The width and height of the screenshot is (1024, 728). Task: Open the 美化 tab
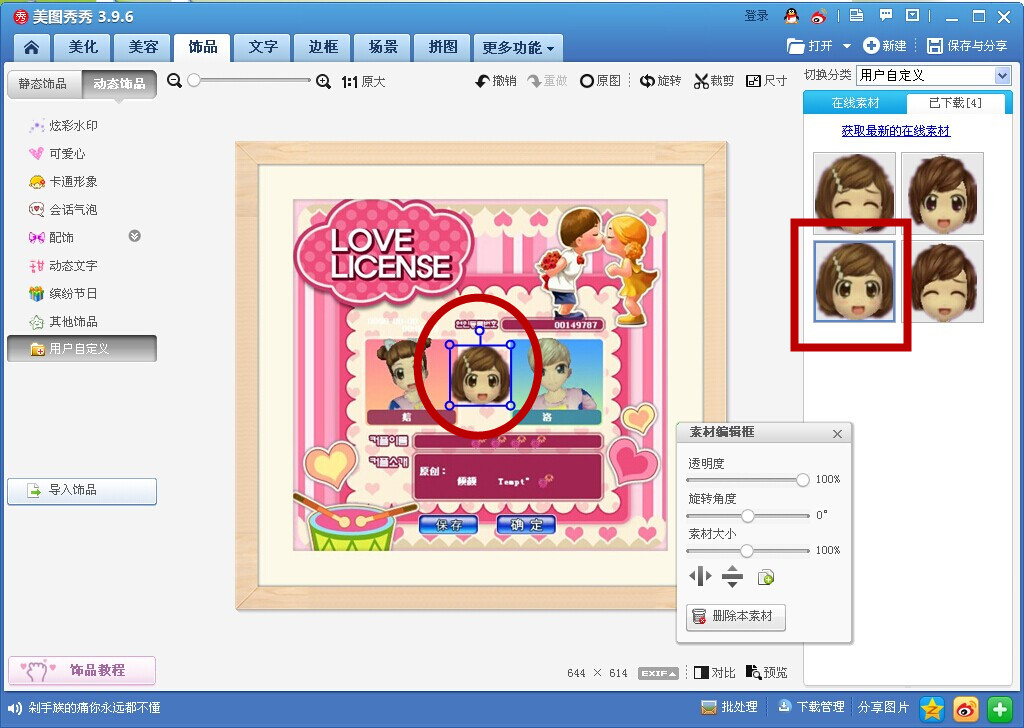[83, 47]
